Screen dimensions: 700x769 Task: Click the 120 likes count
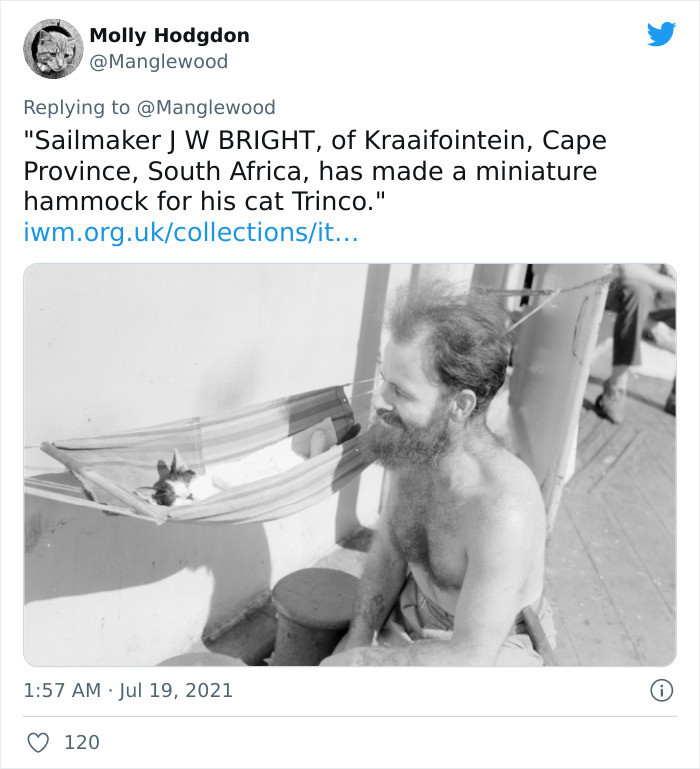82,742
